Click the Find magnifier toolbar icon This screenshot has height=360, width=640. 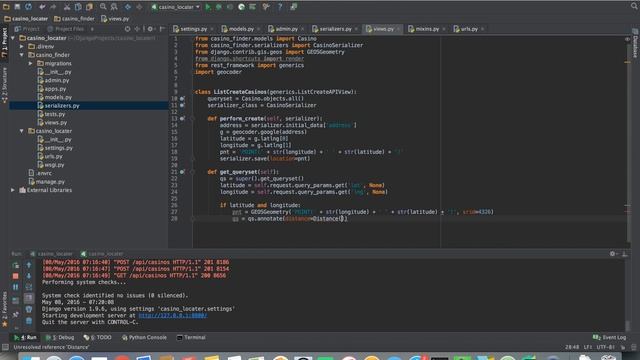point(103,7)
